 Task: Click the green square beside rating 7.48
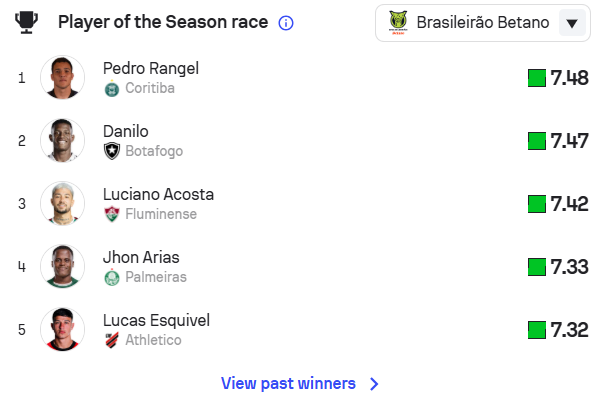tap(536, 77)
